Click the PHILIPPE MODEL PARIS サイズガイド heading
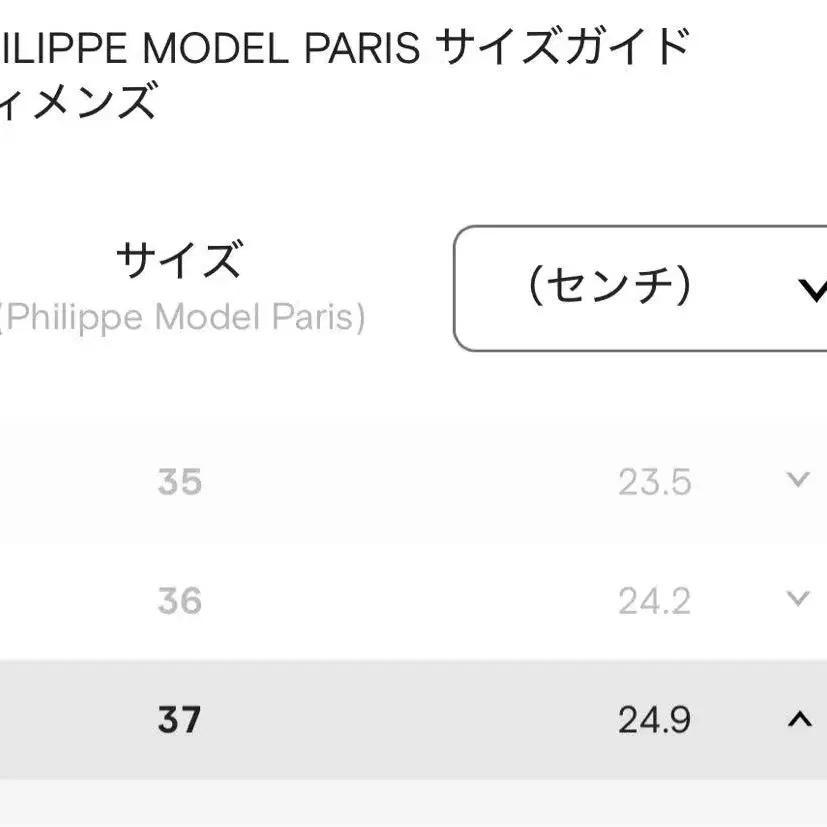 [343, 47]
